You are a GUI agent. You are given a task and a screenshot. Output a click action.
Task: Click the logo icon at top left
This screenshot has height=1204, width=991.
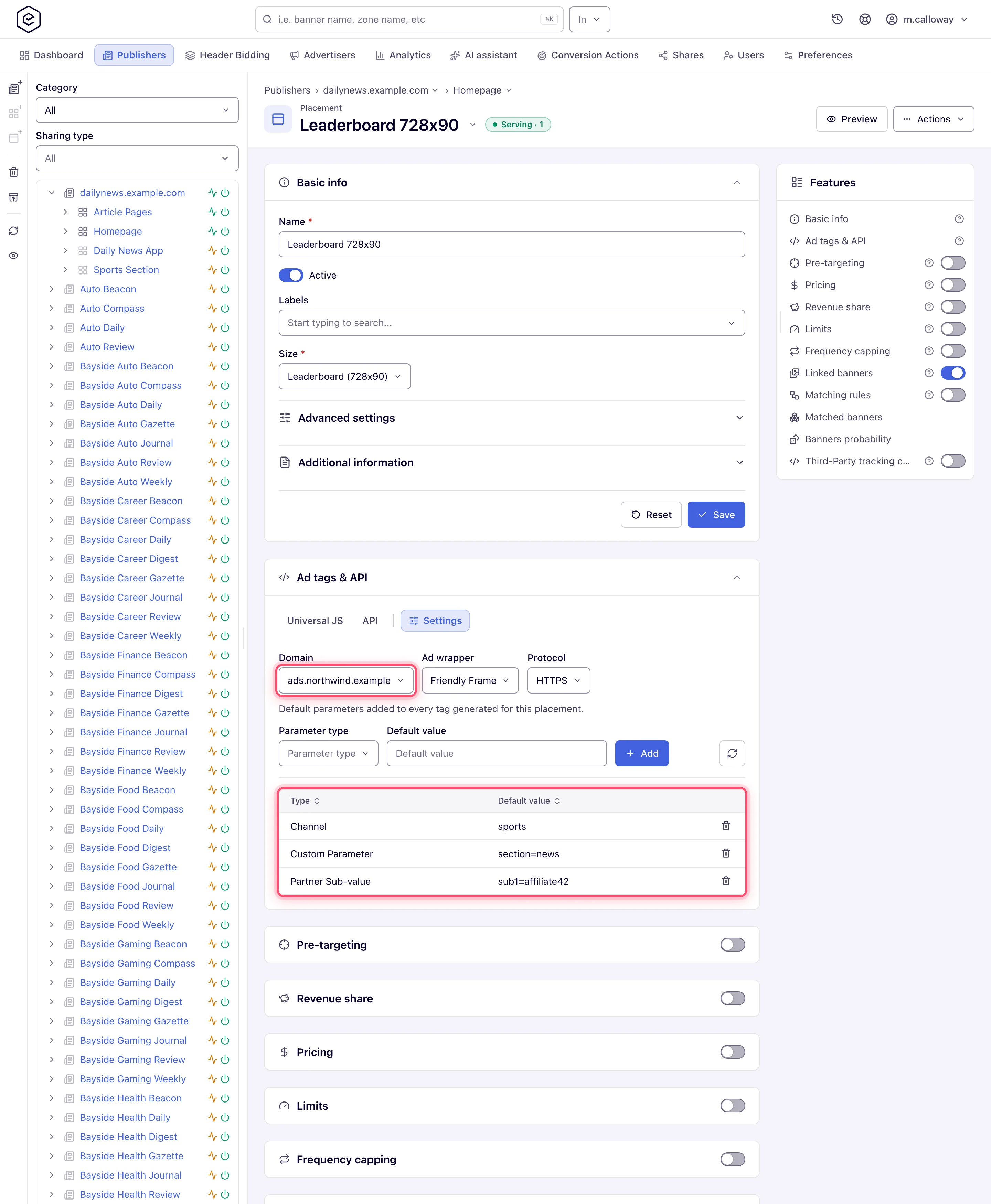[x=28, y=19]
